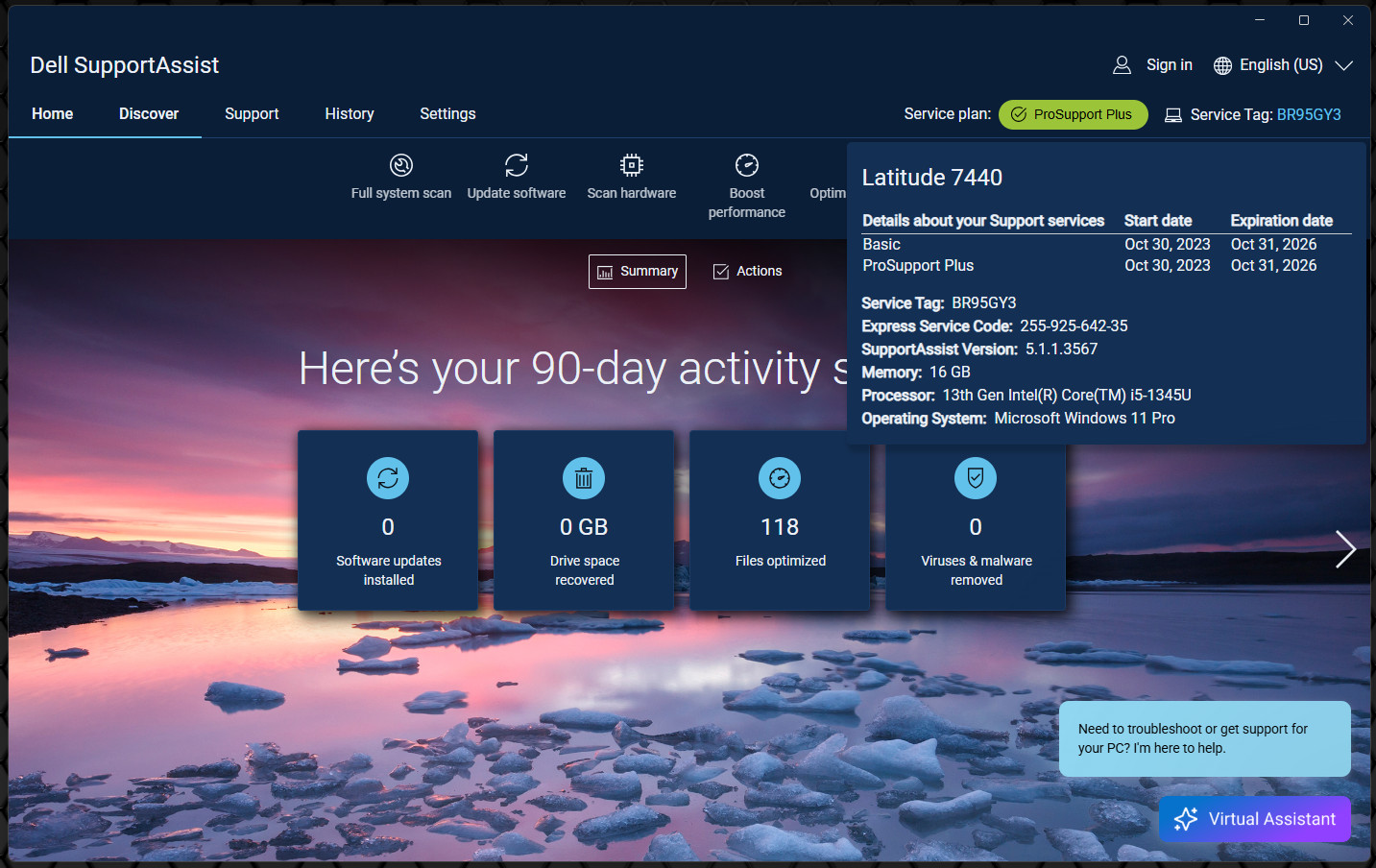This screenshot has width=1376, height=868.
Task: Click the Microsoft Windows 11 Pro text
Action: pos(1085,419)
